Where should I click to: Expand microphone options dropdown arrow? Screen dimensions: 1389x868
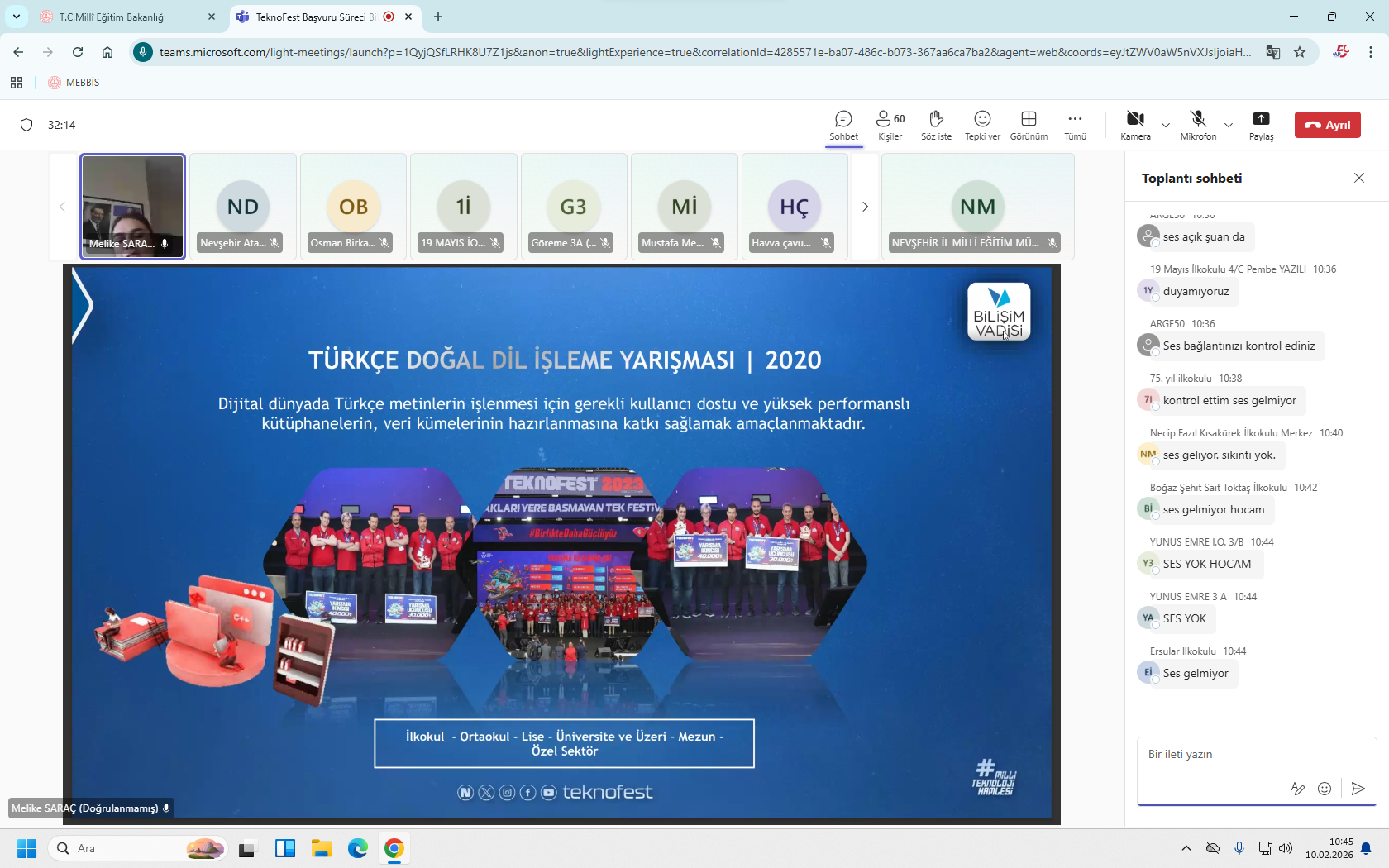[x=1229, y=126]
